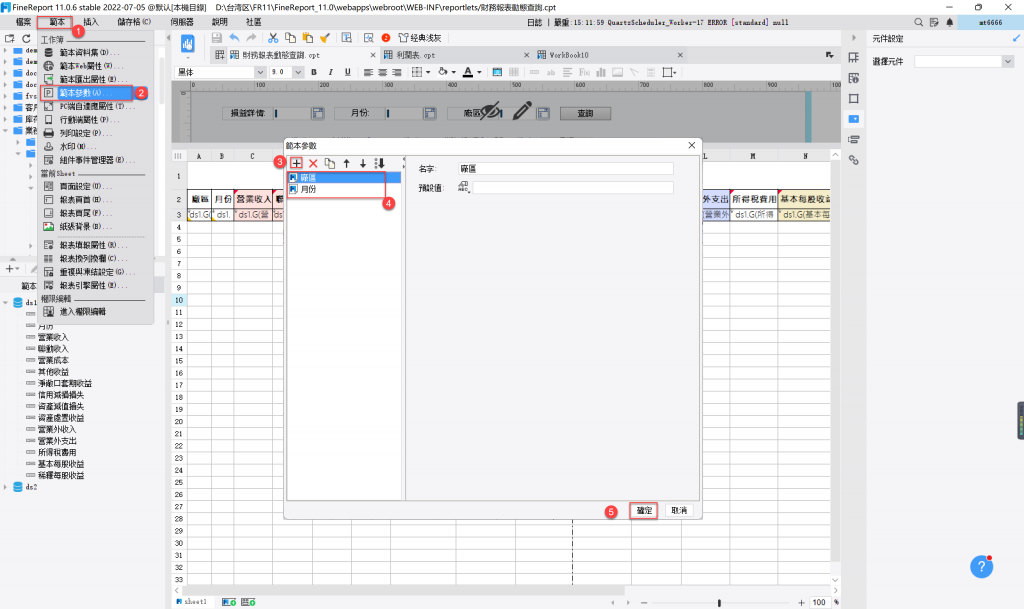1024x609 pixels.
Task: Toggle Underline text formatting
Action: 347,72
